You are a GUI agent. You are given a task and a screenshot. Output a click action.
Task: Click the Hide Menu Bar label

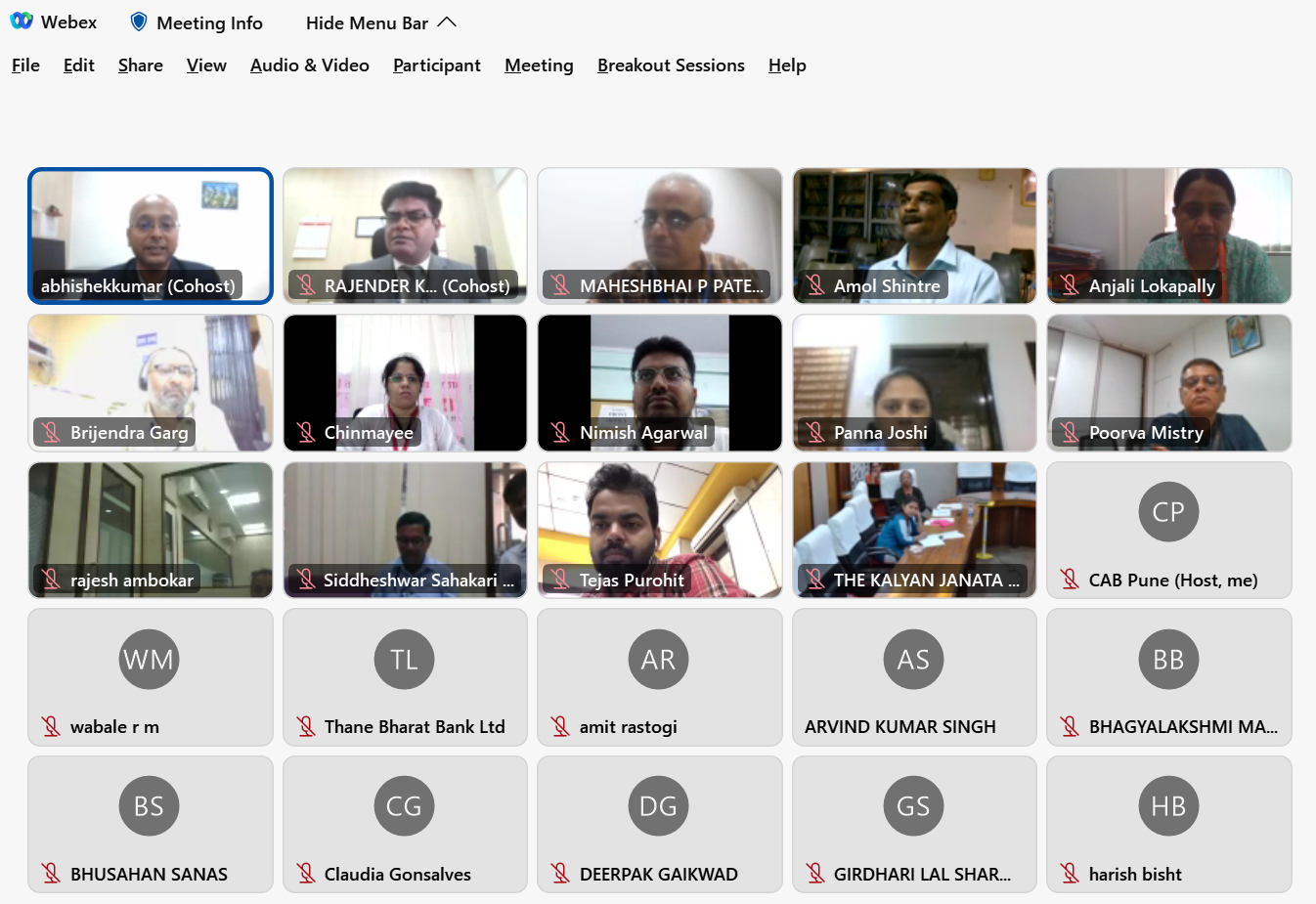[x=367, y=22]
